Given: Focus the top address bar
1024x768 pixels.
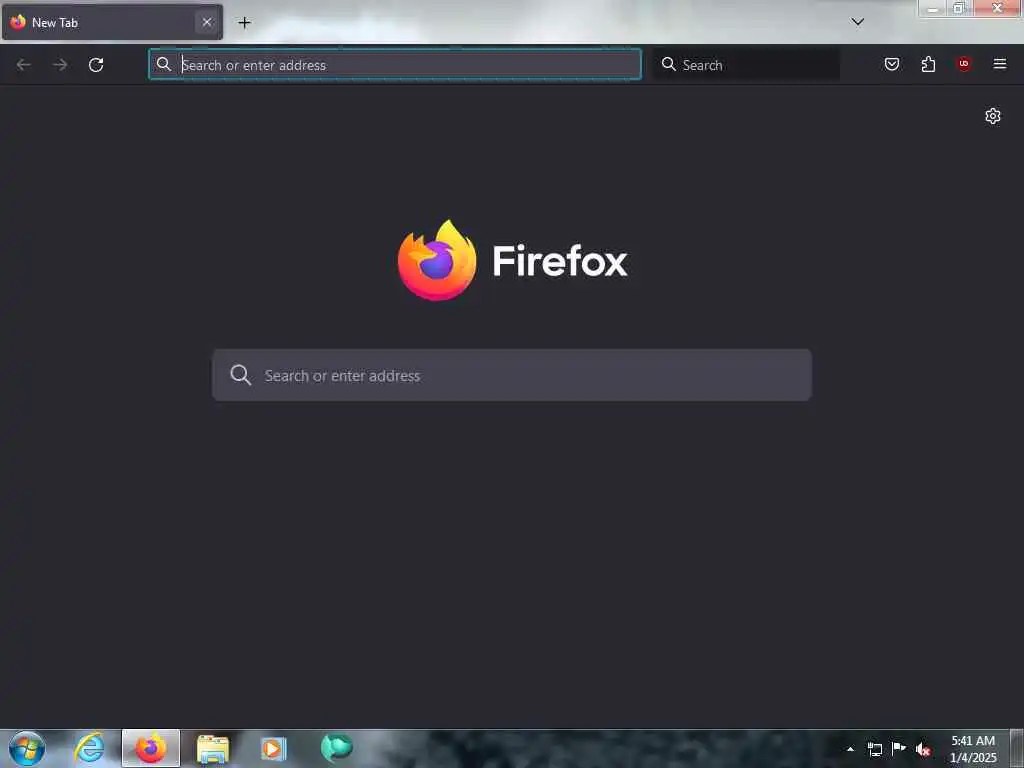Looking at the screenshot, I should pos(394,65).
